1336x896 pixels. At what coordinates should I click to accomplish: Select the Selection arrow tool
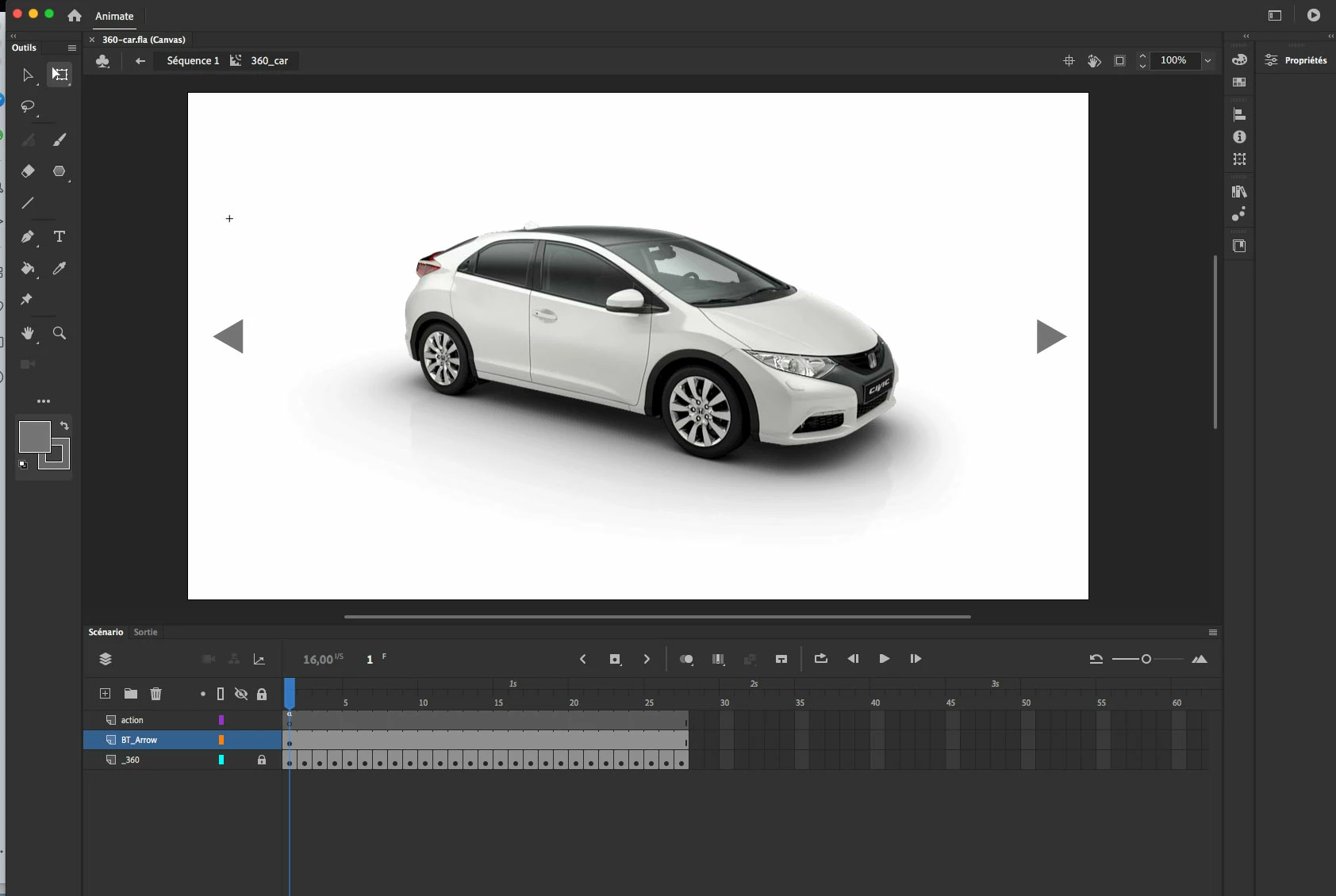[28, 75]
